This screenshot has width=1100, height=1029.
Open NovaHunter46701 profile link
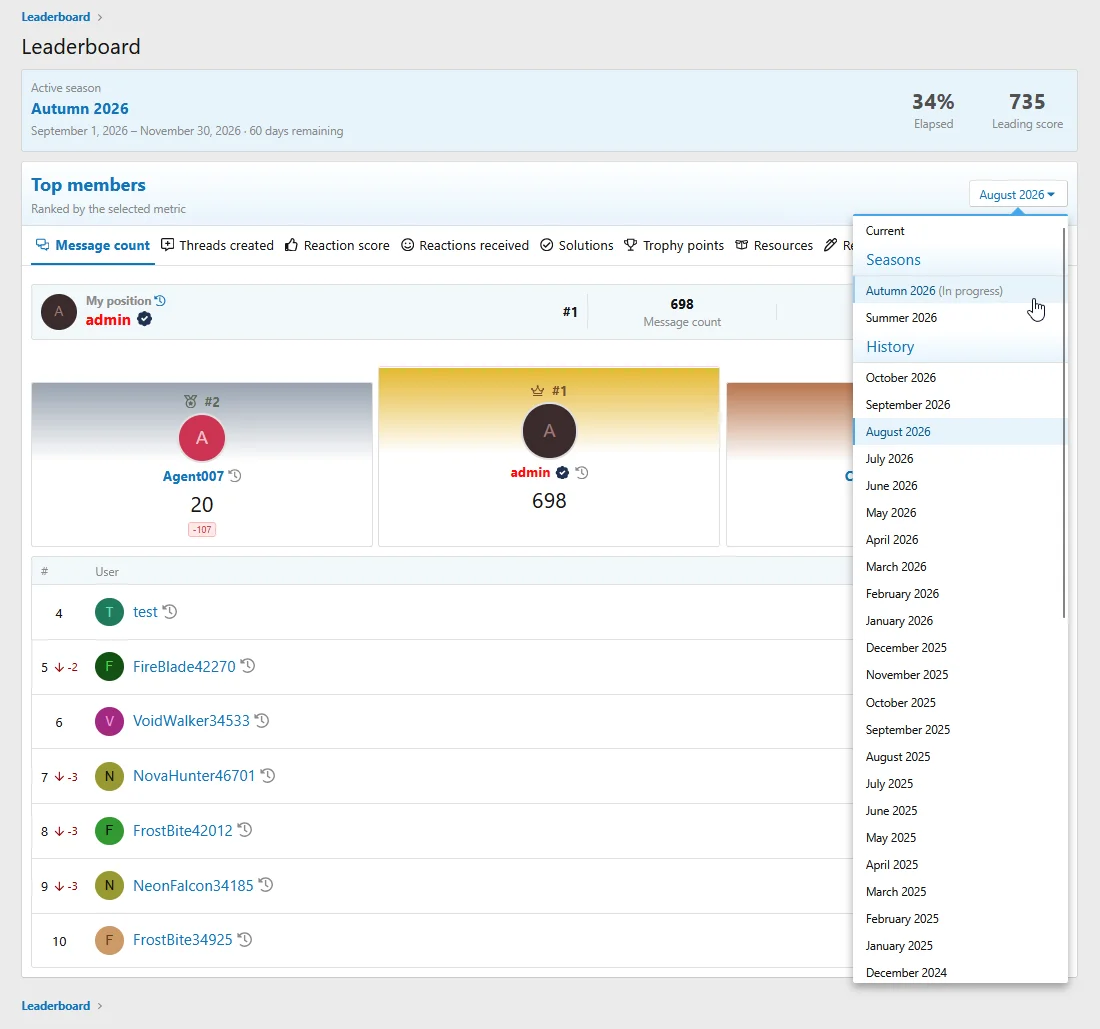point(194,776)
